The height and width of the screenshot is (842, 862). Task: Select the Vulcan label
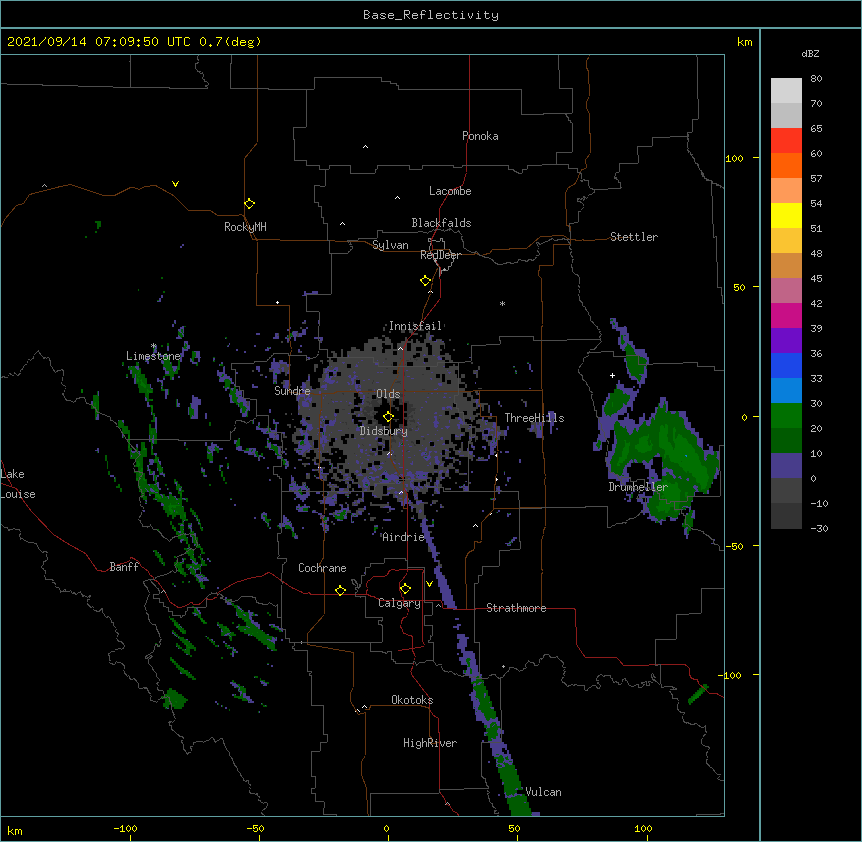click(x=543, y=792)
